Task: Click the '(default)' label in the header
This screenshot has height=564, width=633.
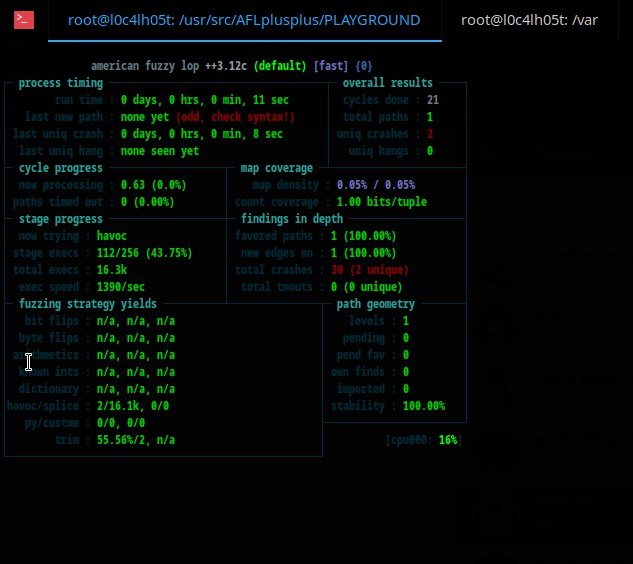Action: (280, 66)
